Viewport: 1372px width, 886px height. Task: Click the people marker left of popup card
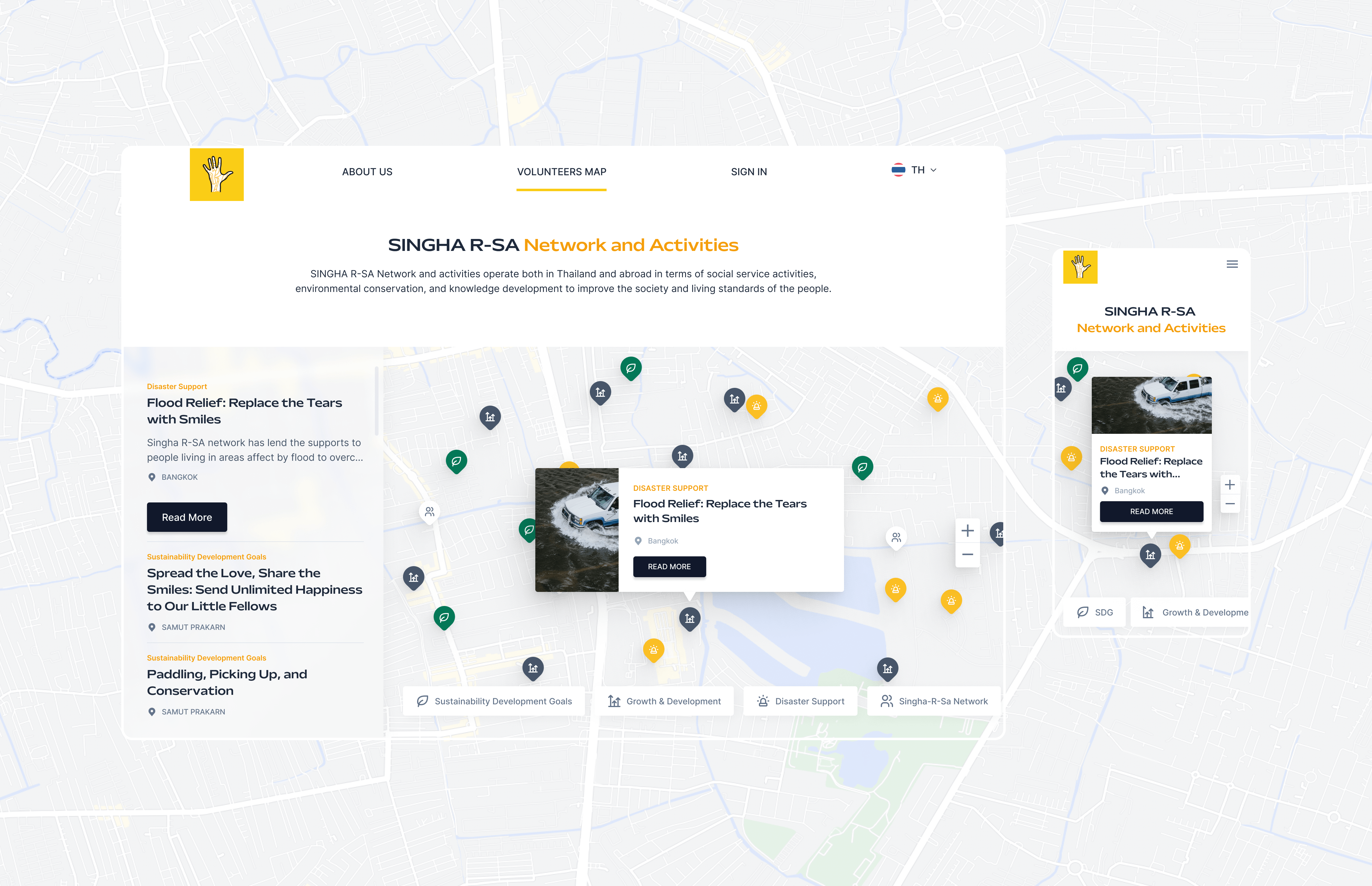point(430,511)
